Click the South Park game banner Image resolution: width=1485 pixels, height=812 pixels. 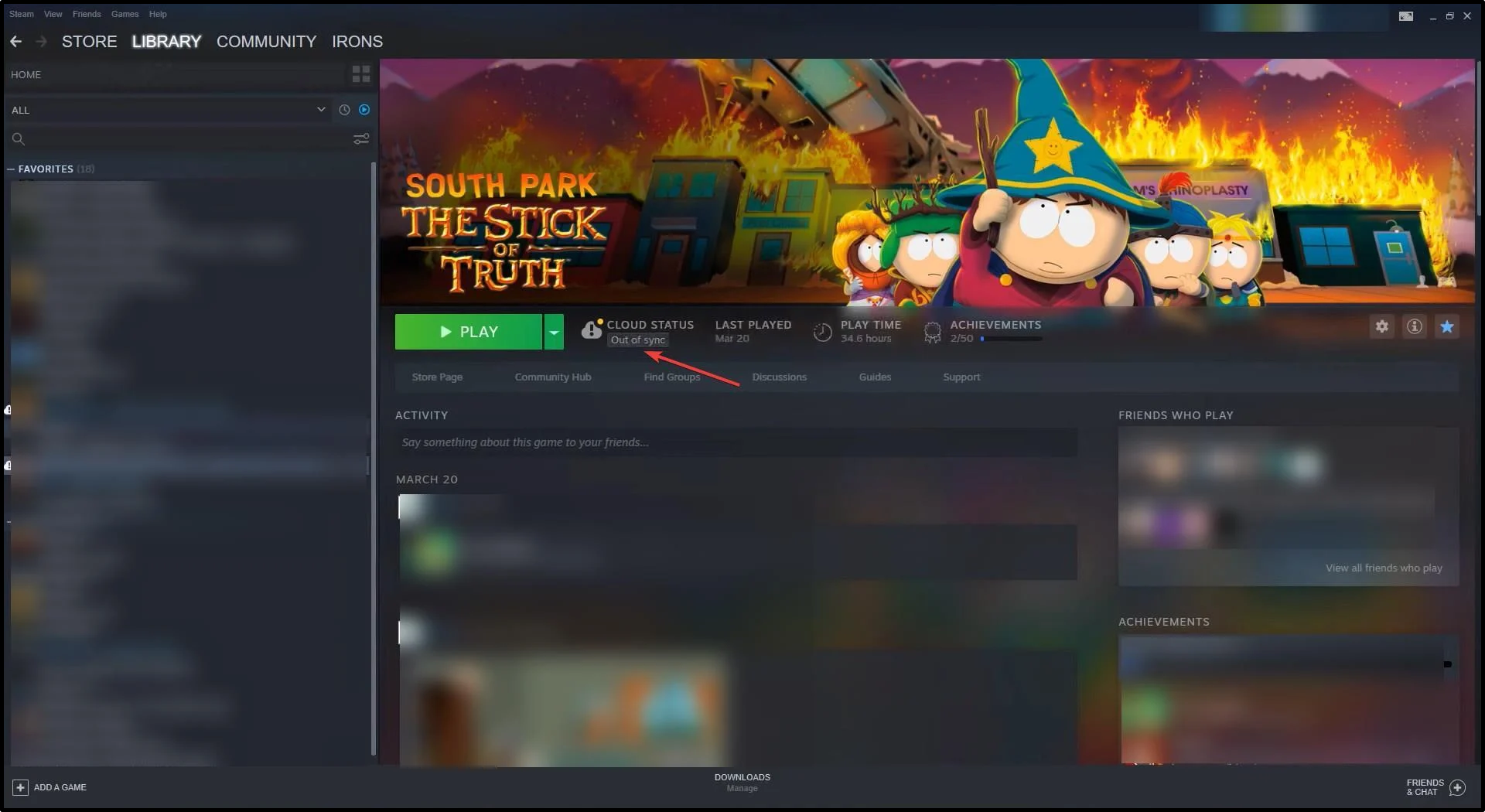point(927,183)
